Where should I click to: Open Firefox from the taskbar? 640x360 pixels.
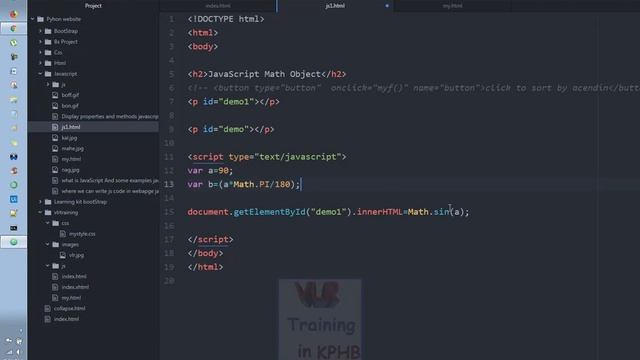coord(13,14)
